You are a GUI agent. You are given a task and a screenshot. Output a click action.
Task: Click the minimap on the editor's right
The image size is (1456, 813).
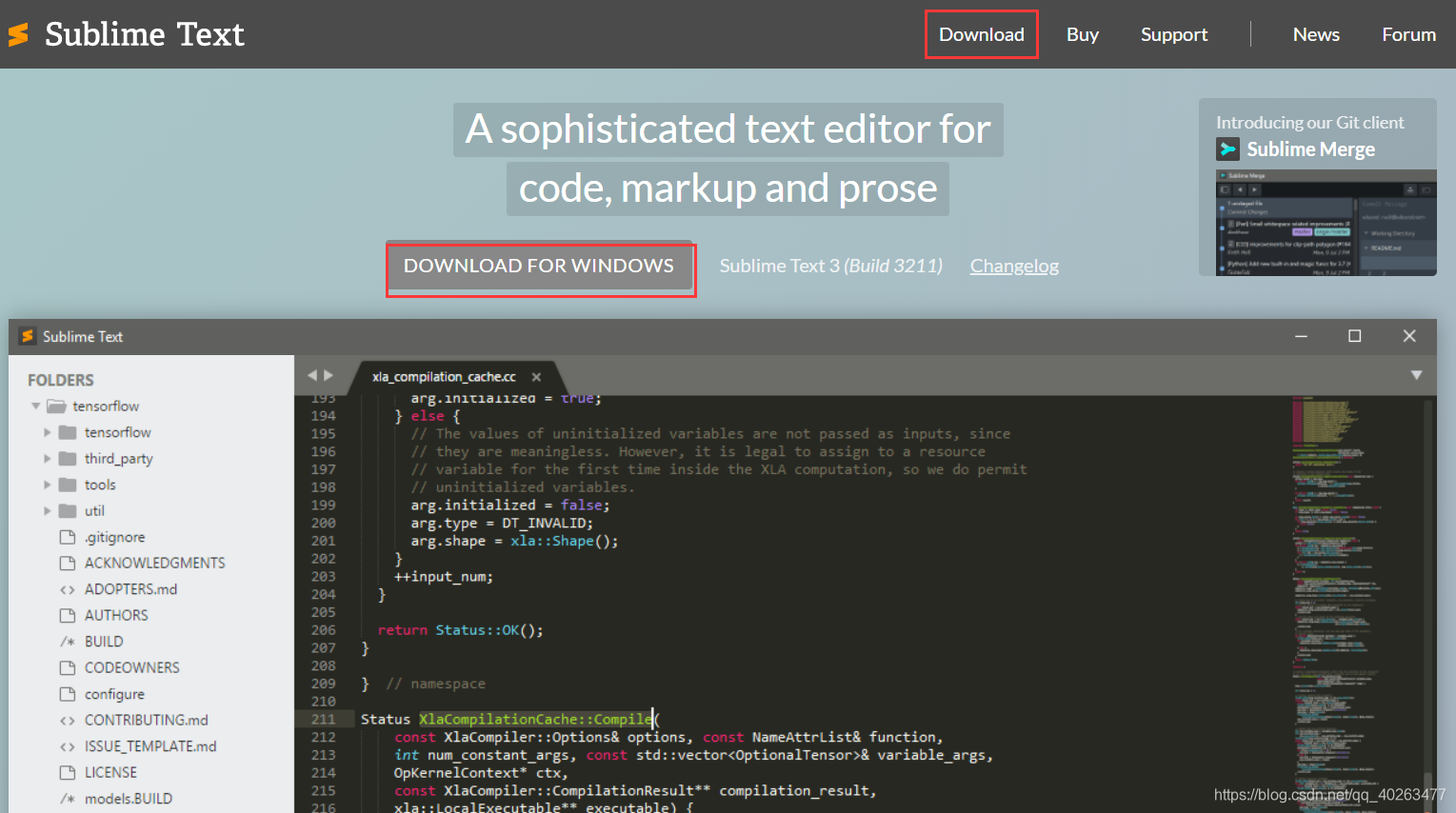click(x=1354, y=605)
